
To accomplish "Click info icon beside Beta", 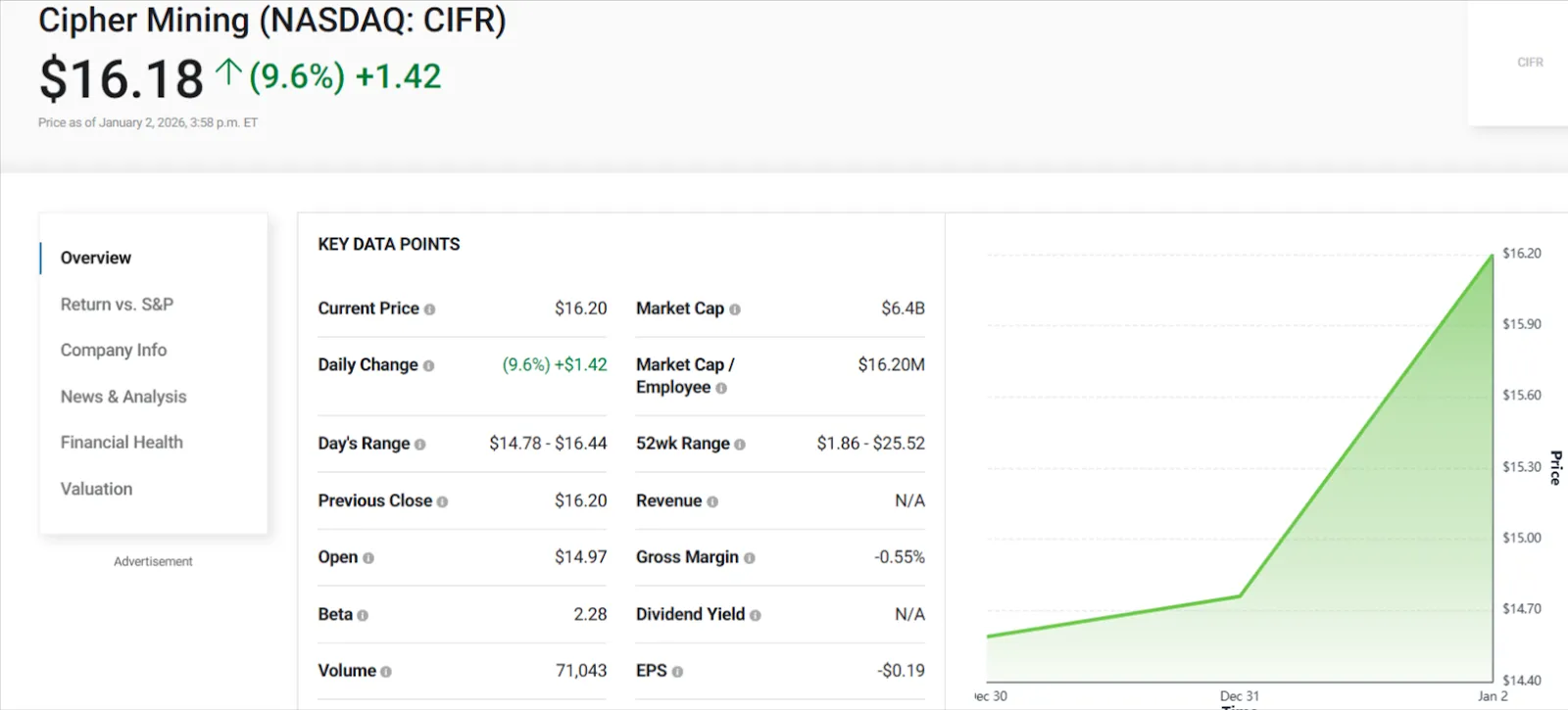I will pyautogui.click(x=363, y=616).
